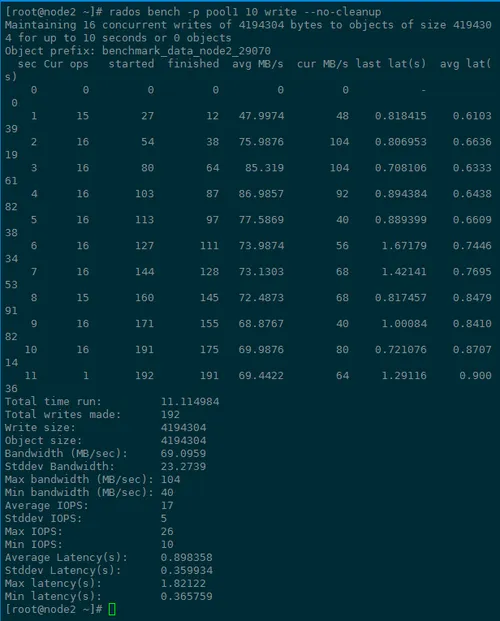Click last latency value 1.42141
Image resolution: width=500 pixels, height=621 pixels.
[x=404, y=272]
